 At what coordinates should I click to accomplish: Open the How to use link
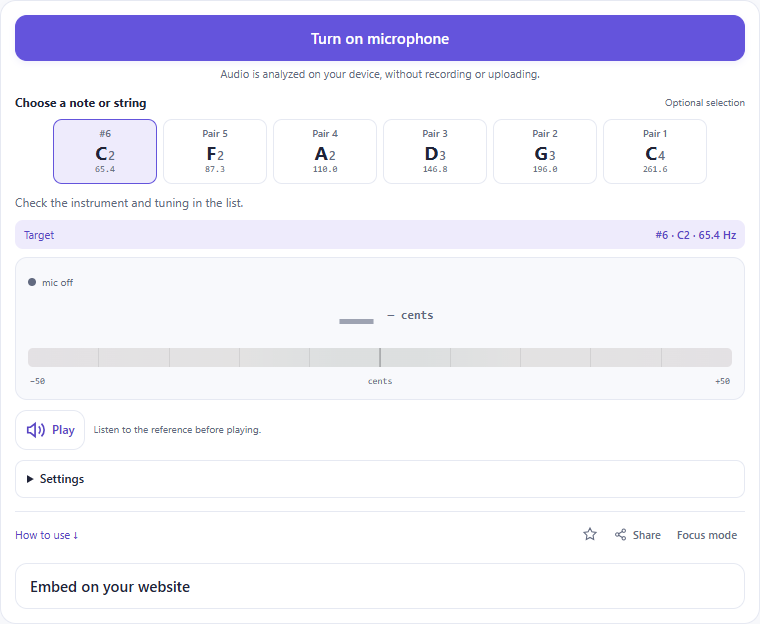coord(47,535)
